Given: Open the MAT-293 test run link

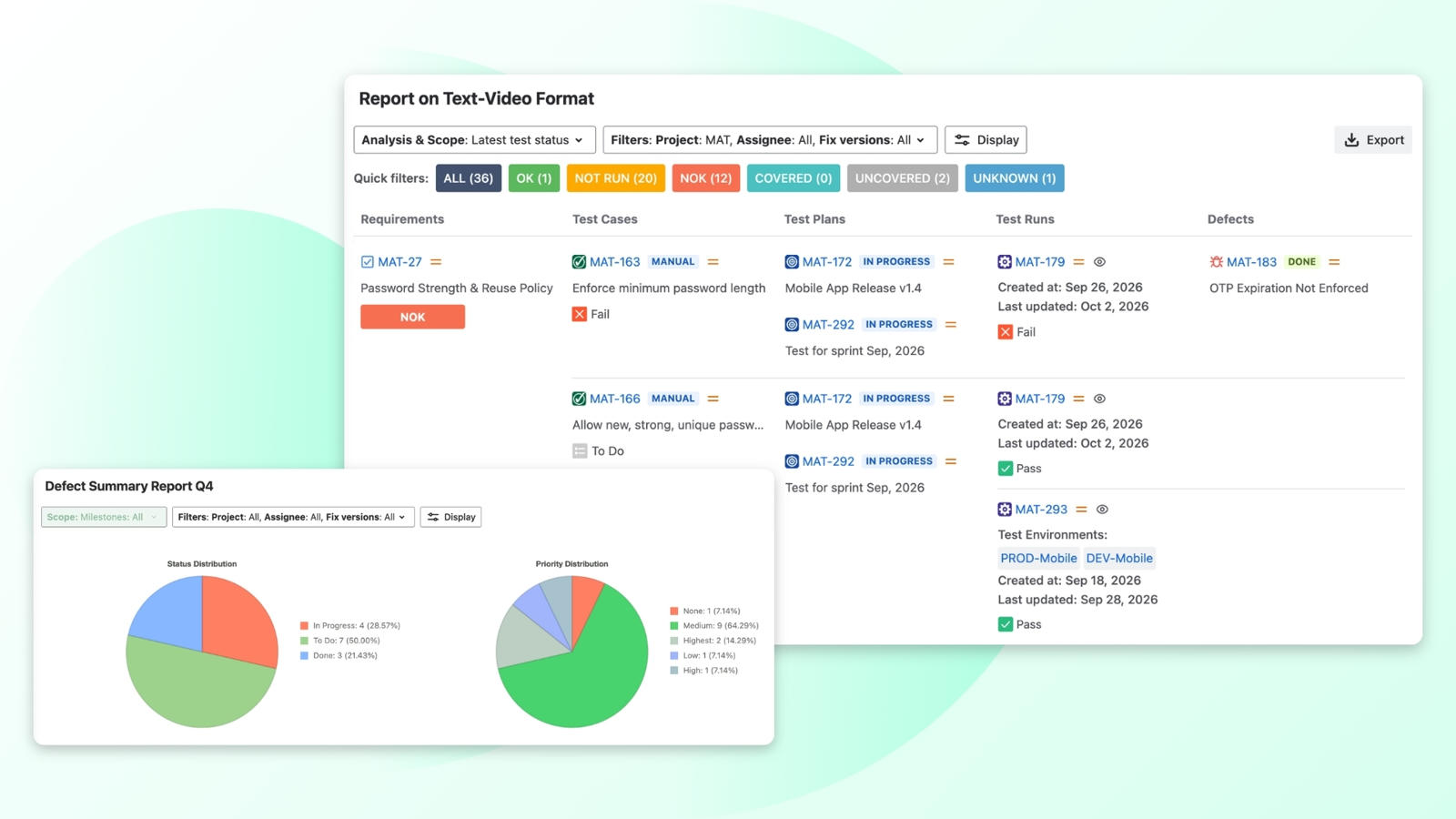Looking at the screenshot, I should click(x=1041, y=510).
